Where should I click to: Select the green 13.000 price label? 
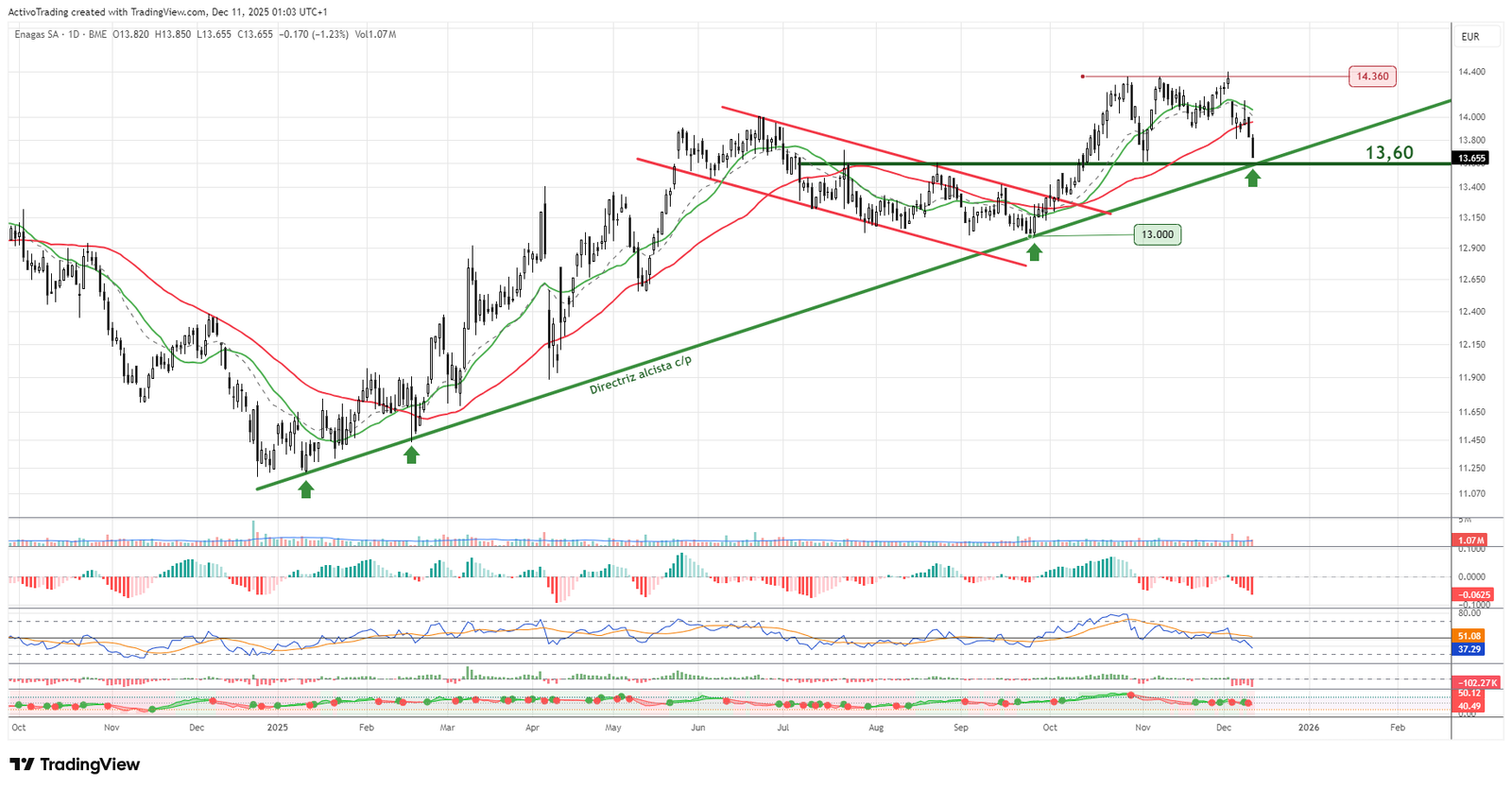pos(1157,234)
